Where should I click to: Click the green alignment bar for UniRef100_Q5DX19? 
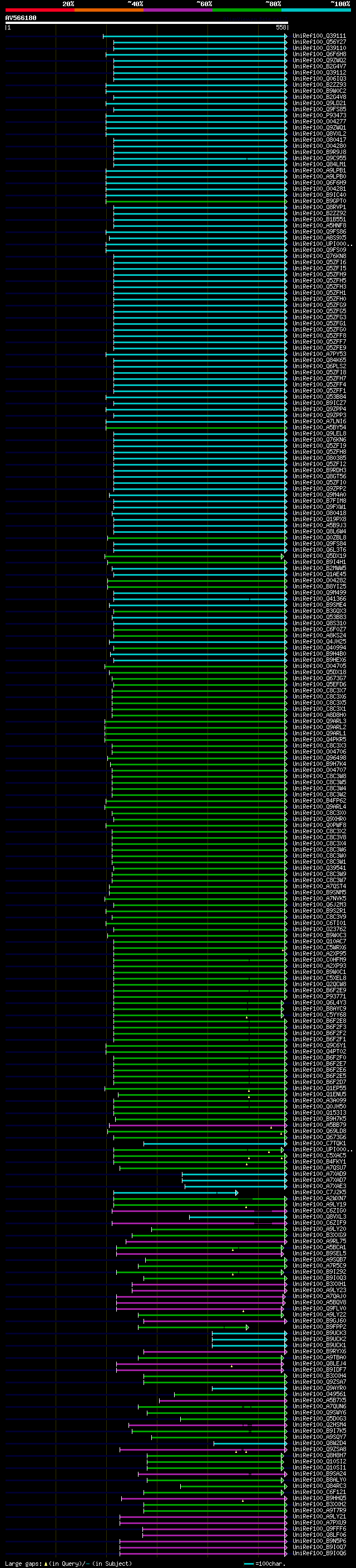[x=194, y=556]
